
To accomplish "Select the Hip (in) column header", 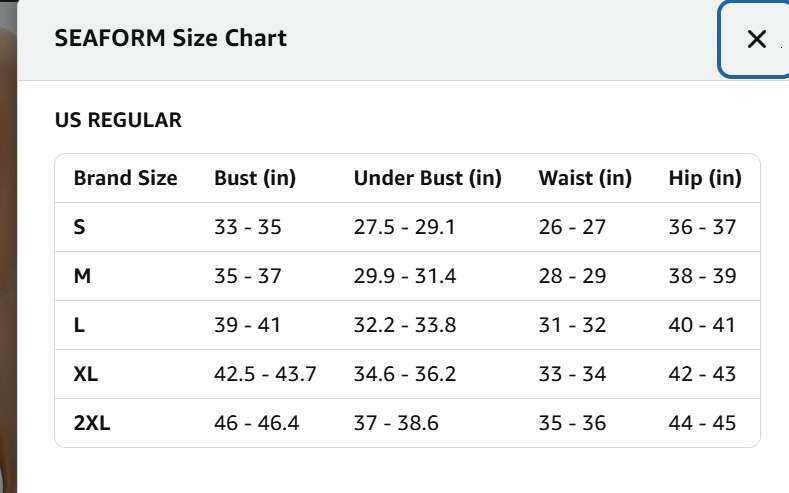I will 705,178.
